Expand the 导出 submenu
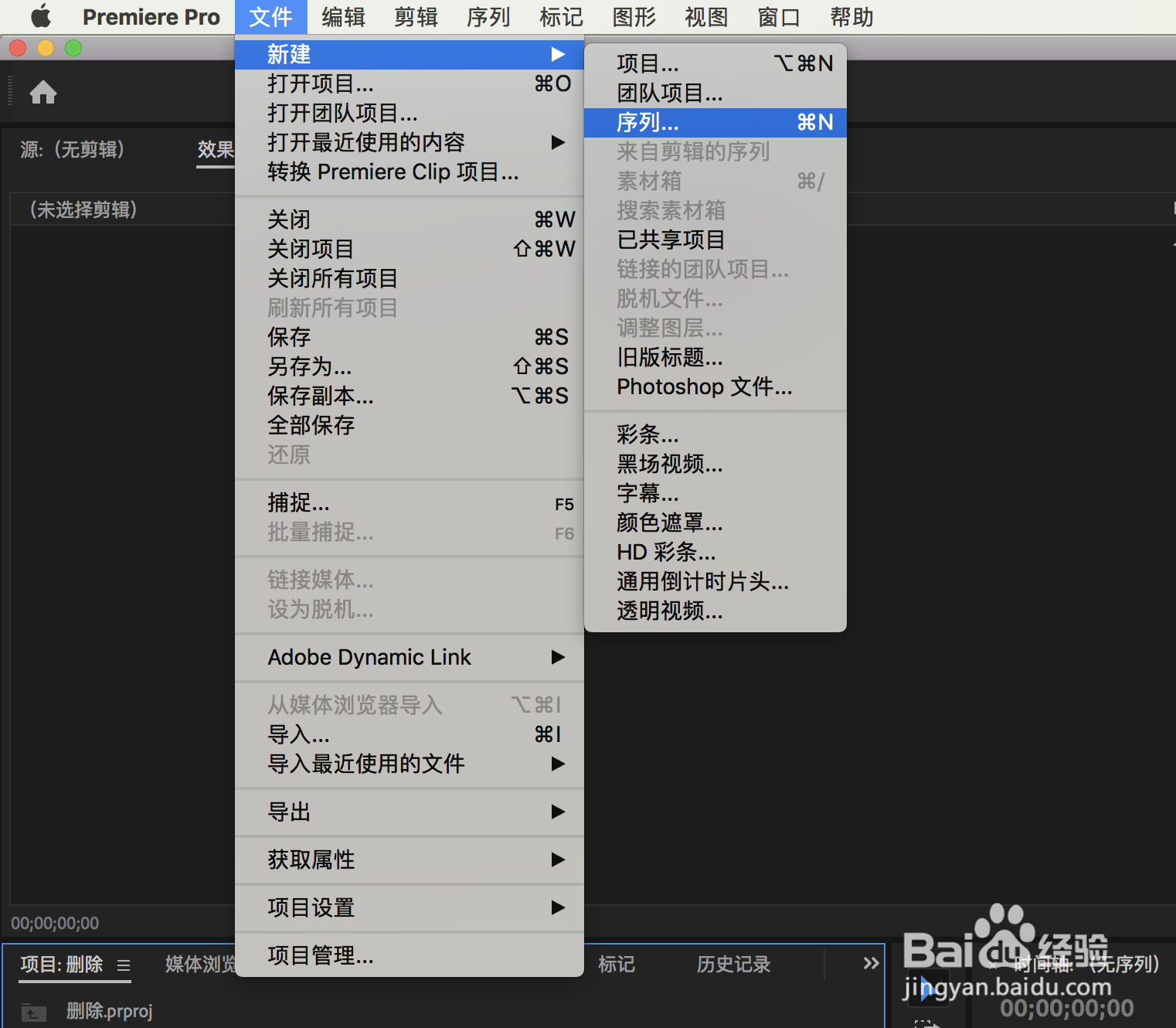The height and width of the screenshot is (1028, 1176). [410, 812]
